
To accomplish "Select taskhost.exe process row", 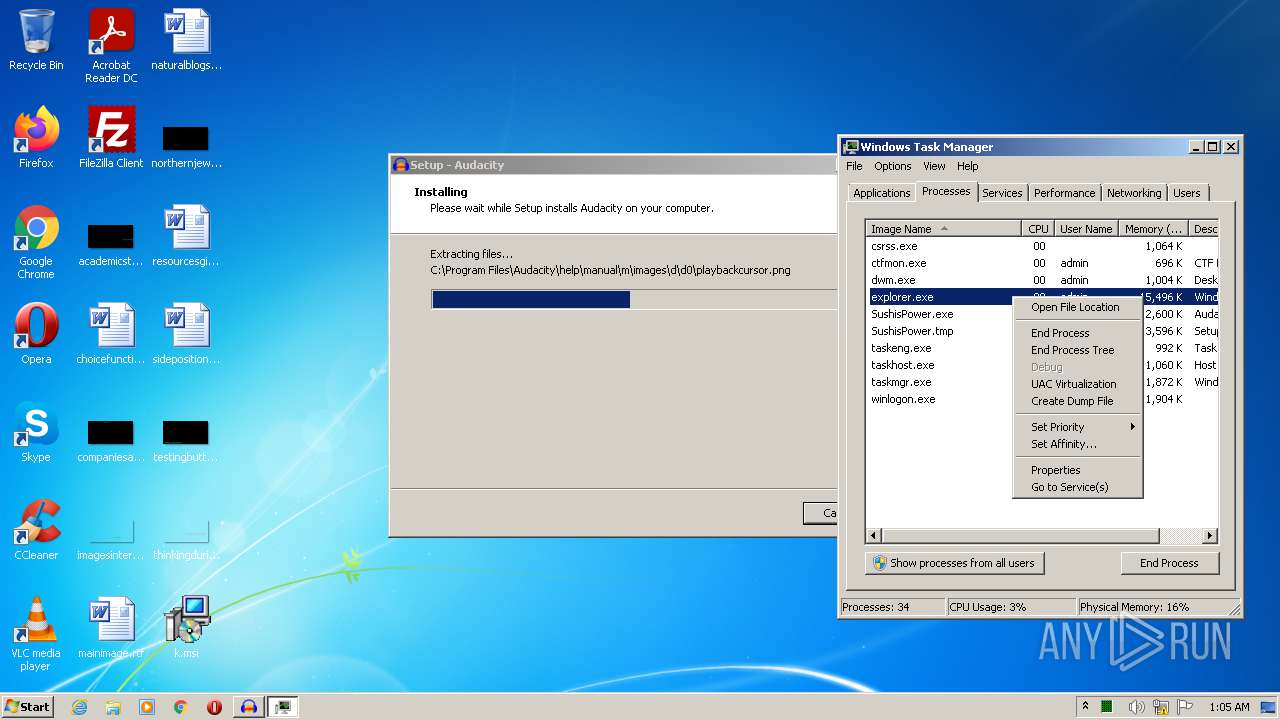I will click(1040, 365).
